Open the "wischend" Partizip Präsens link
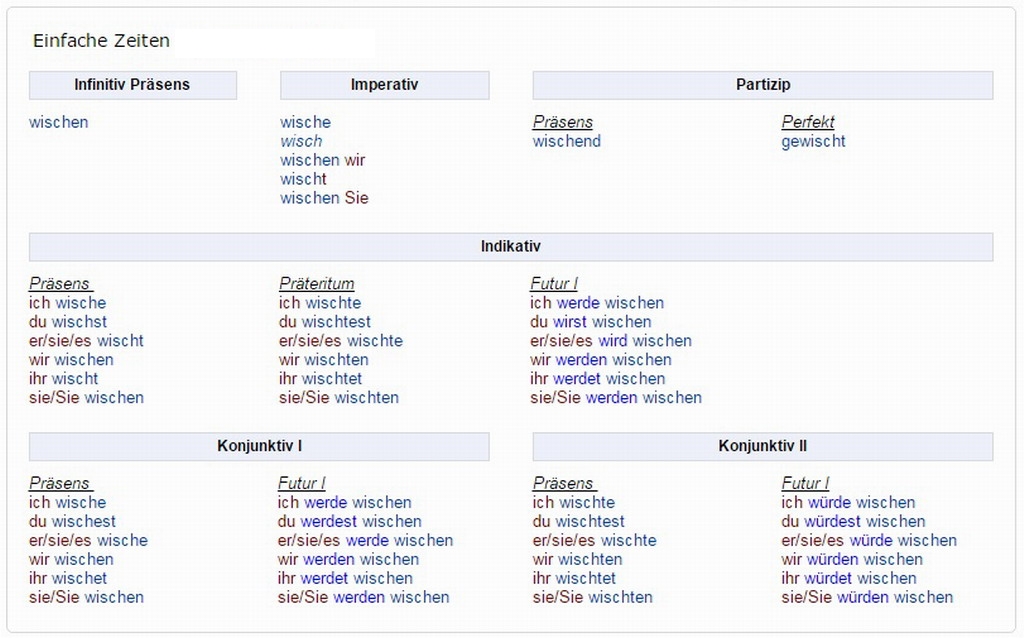This screenshot has width=1024, height=638. (x=567, y=141)
